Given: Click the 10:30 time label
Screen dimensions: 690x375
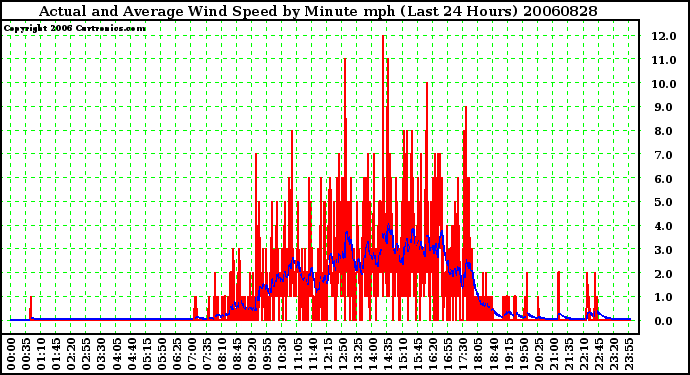Looking at the screenshot, I should 282,354.
